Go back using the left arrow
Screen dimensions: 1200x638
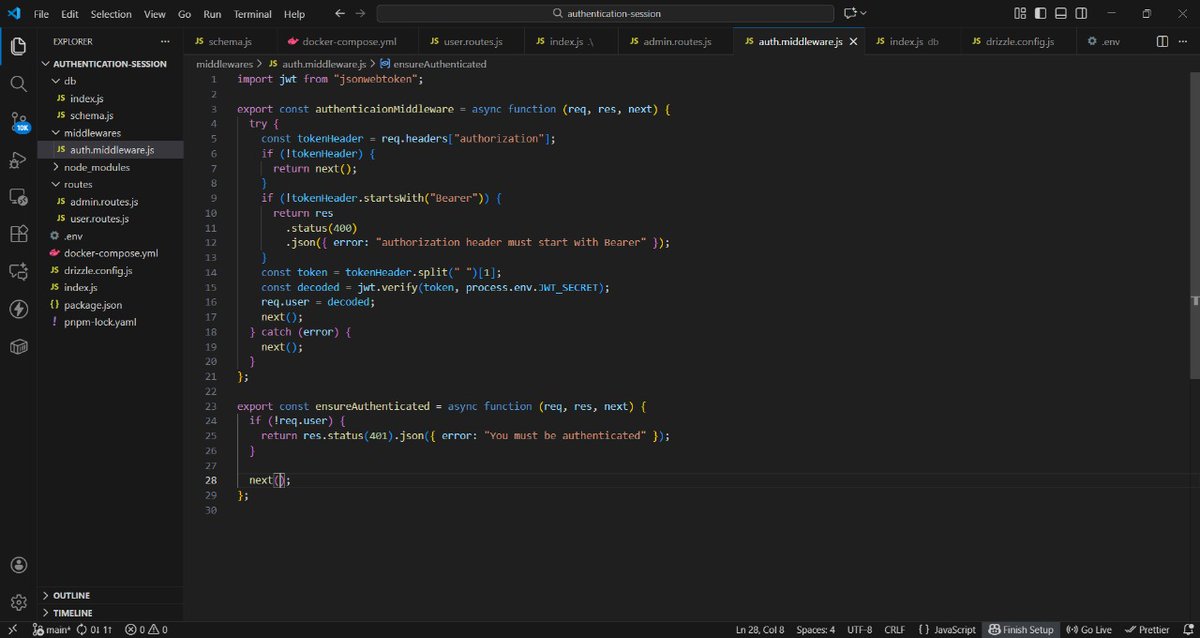(340, 14)
